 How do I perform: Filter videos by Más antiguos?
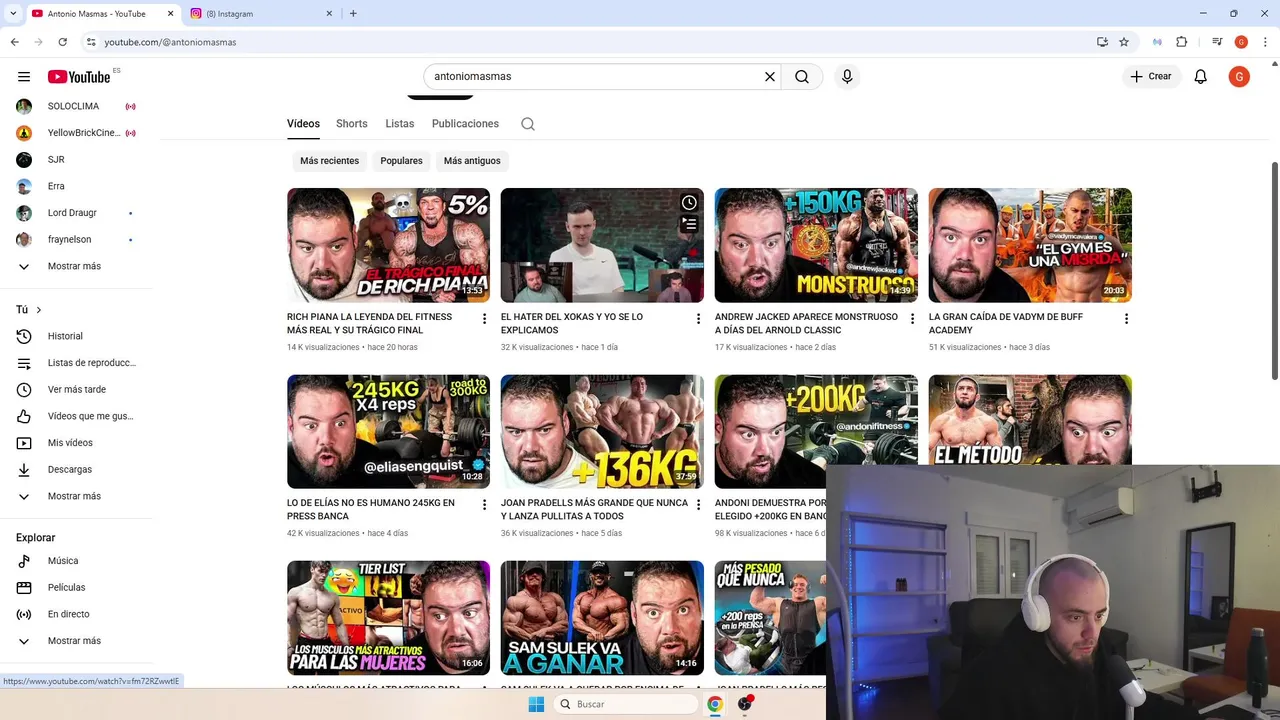coord(472,161)
